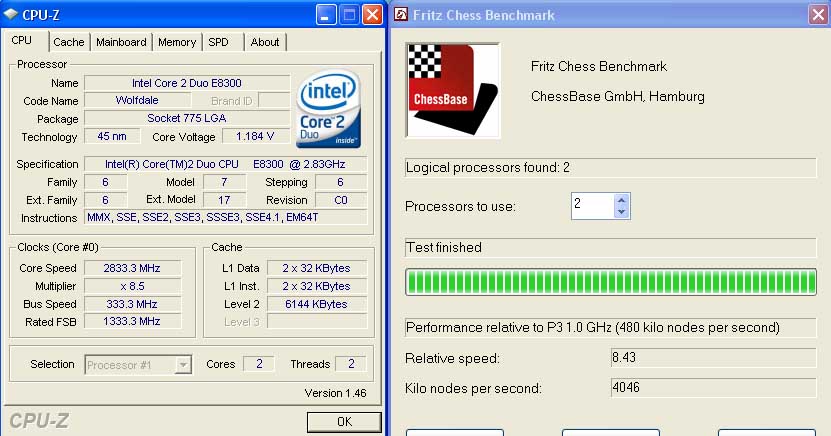This screenshot has height=436, width=831.
Task: Click the CPU-Z title bar app icon
Action: click(x=11, y=14)
